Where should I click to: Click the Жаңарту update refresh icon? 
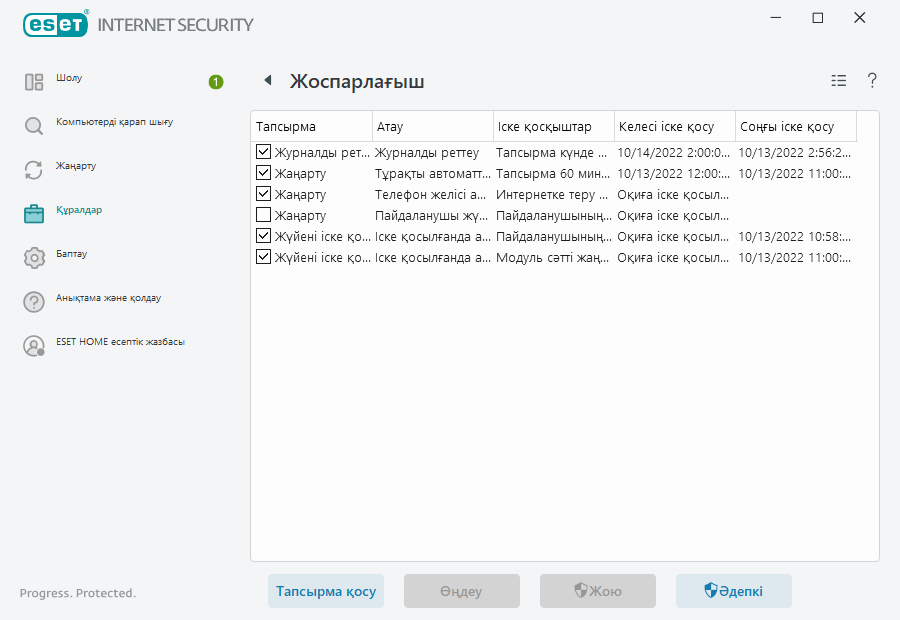click(x=33, y=167)
